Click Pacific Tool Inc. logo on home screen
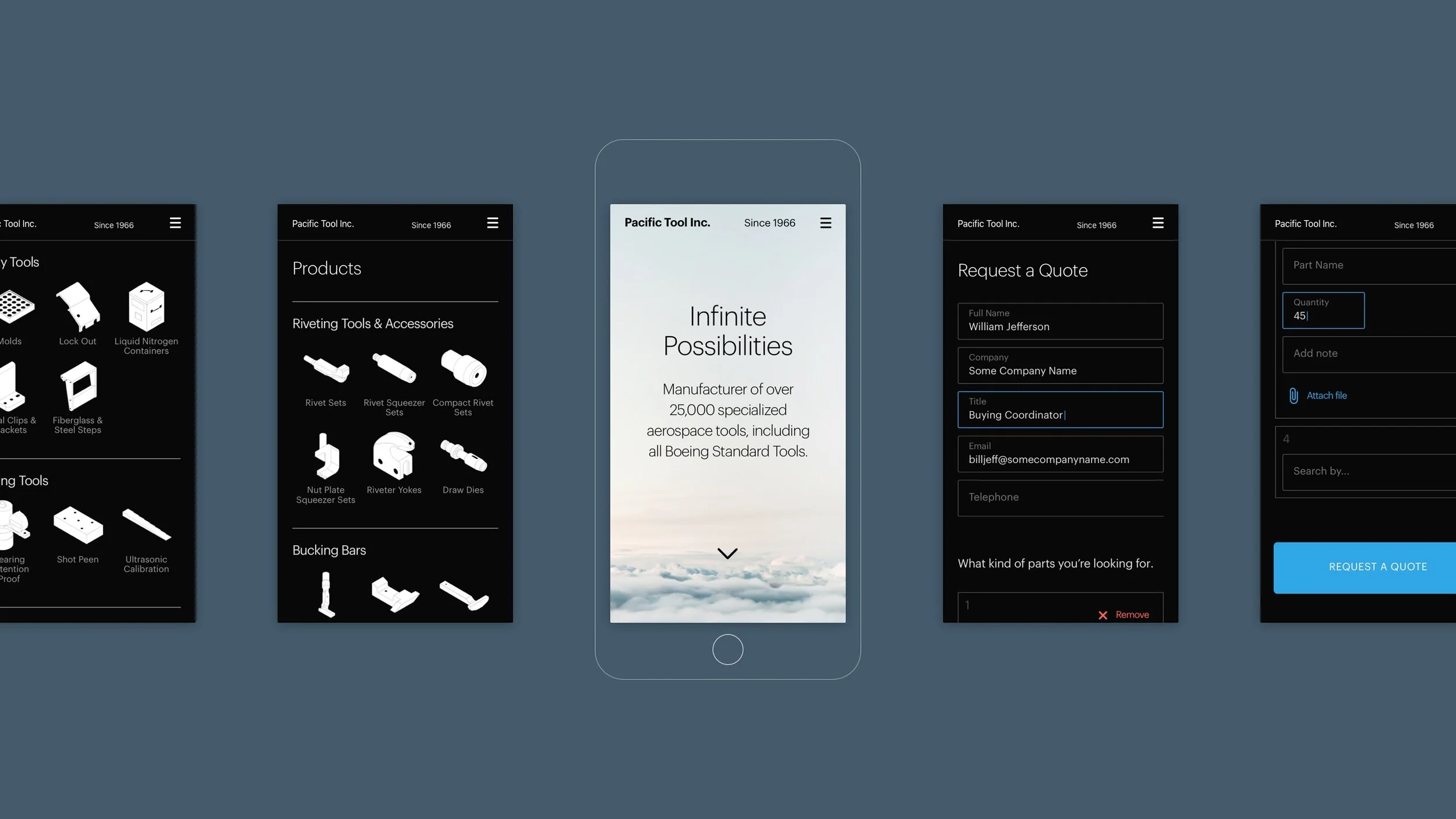 pos(667,223)
